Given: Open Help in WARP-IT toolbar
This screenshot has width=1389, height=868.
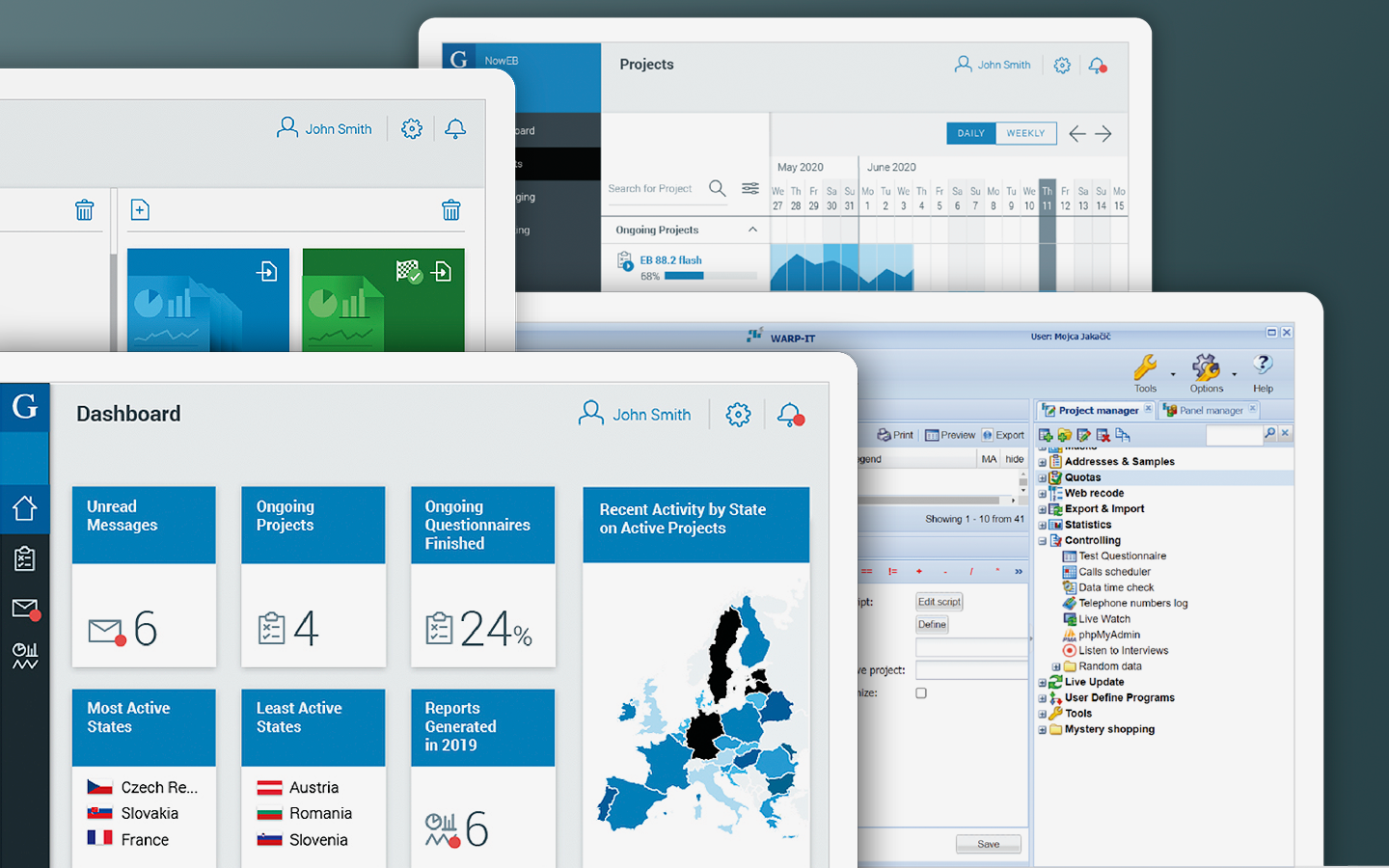Looking at the screenshot, I should click(1263, 372).
